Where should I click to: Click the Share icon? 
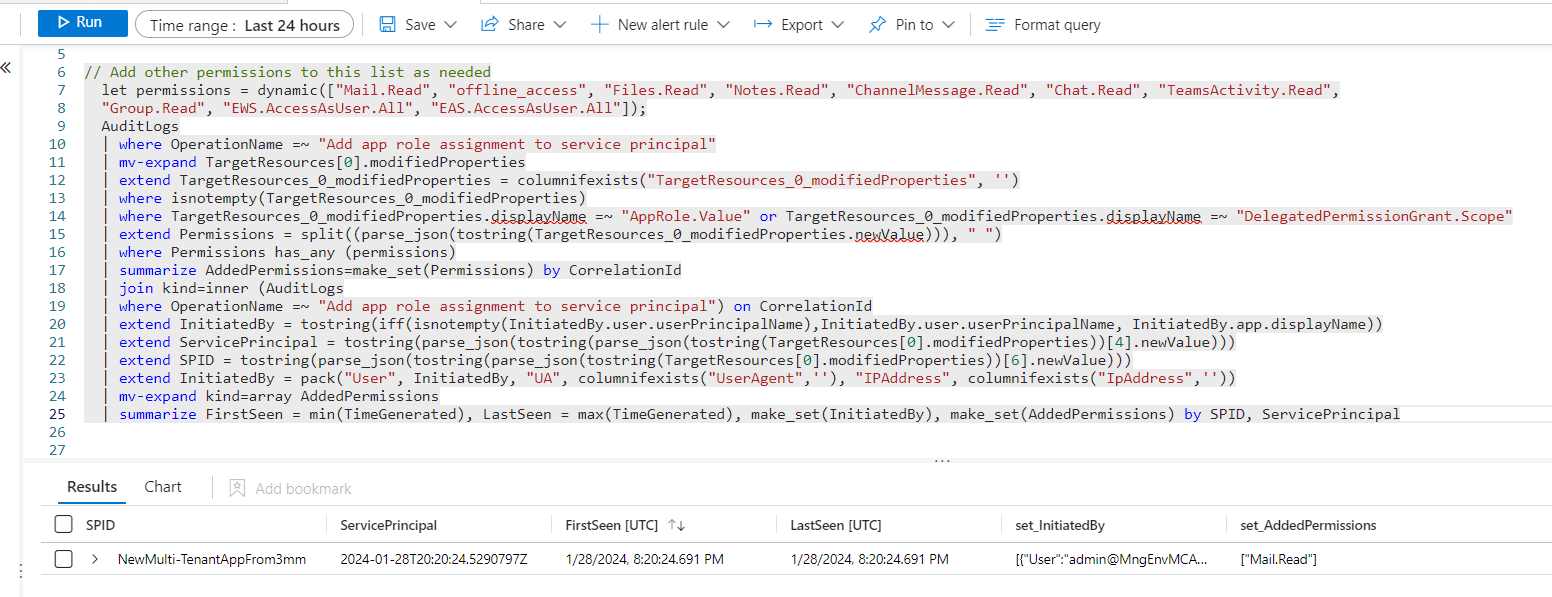[x=490, y=23]
